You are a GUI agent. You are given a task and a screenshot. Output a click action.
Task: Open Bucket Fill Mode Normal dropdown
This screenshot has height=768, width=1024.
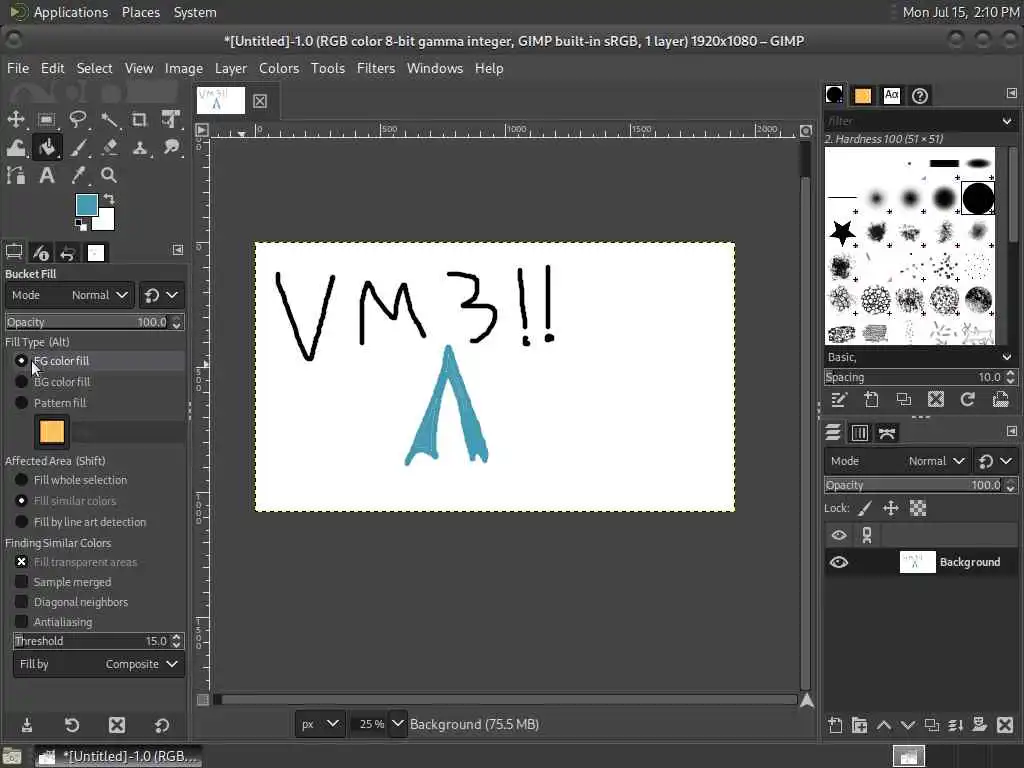[x=70, y=295]
